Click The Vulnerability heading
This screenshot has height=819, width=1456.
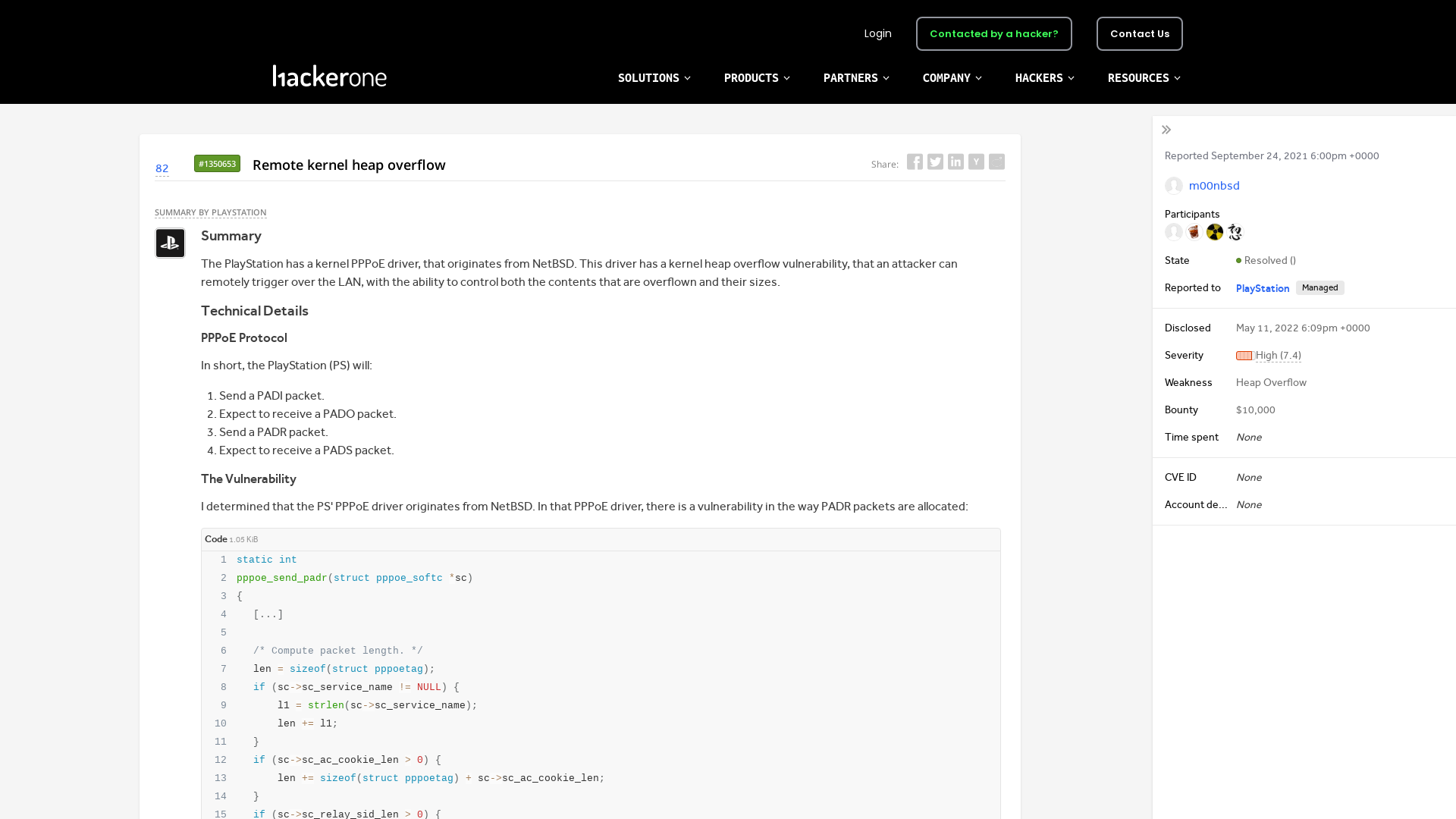click(x=249, y=479)
